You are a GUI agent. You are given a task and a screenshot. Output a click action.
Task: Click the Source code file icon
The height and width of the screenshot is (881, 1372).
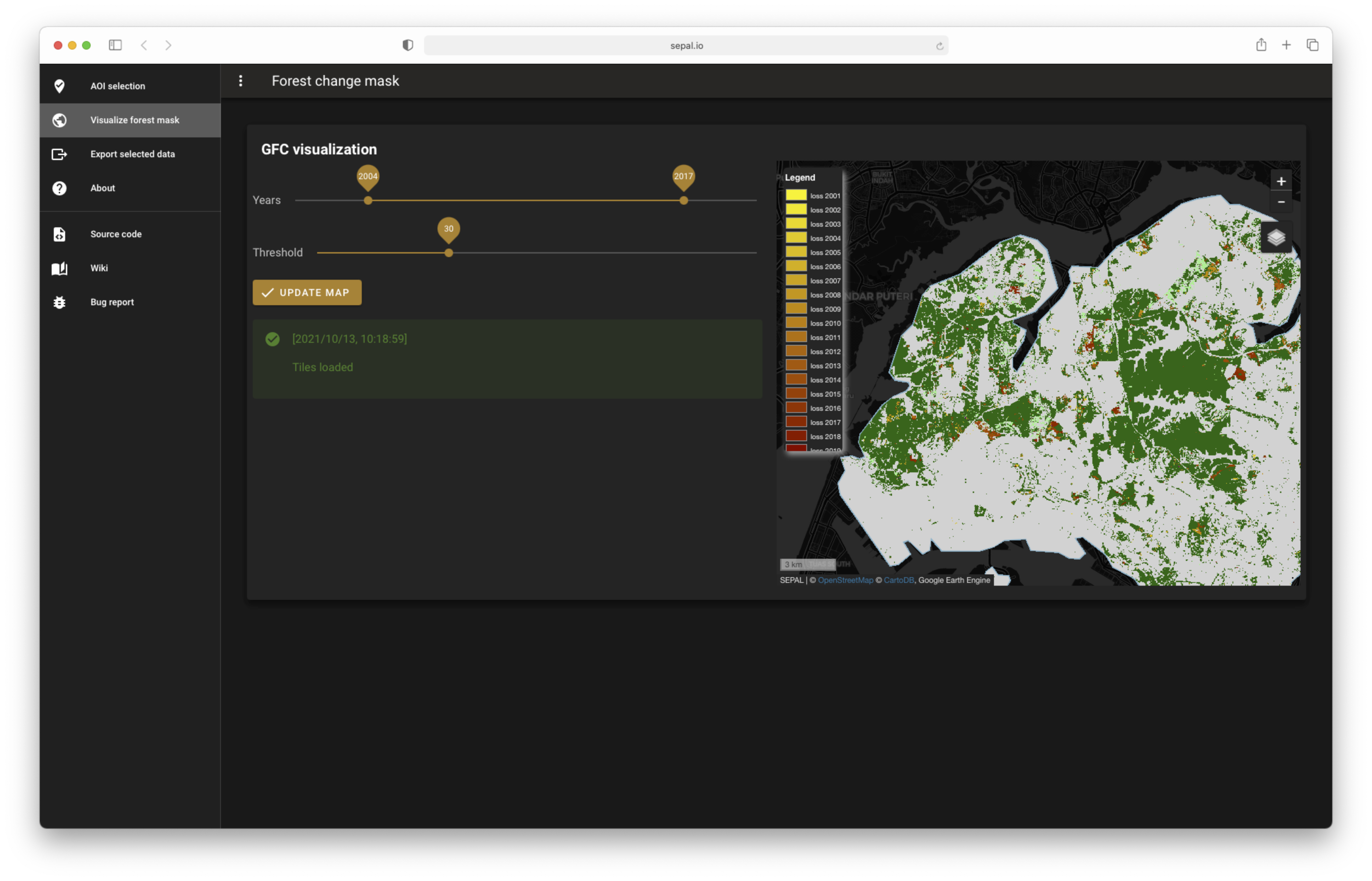coord(59,234)
